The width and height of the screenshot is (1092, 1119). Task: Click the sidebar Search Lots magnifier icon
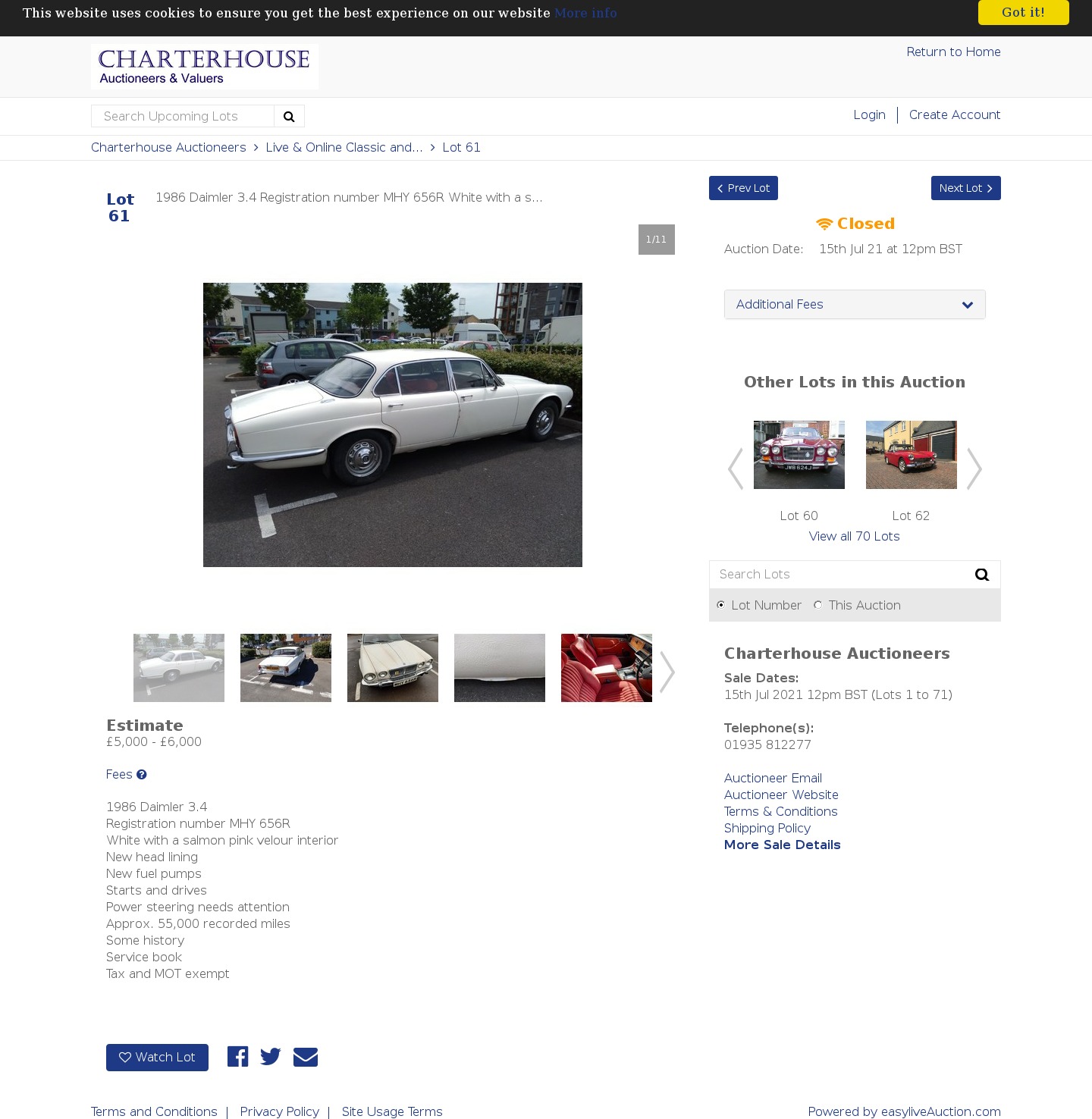coord(982,575)
